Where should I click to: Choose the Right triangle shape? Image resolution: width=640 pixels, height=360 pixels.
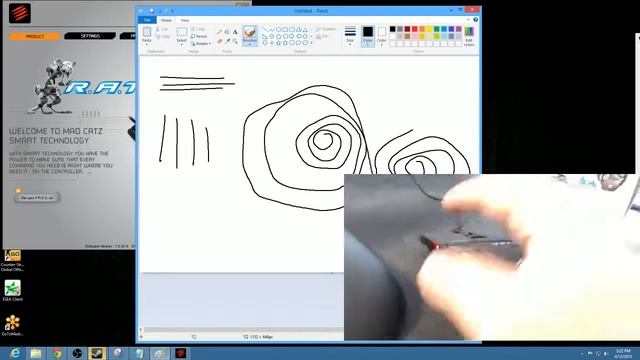(265, 36)
